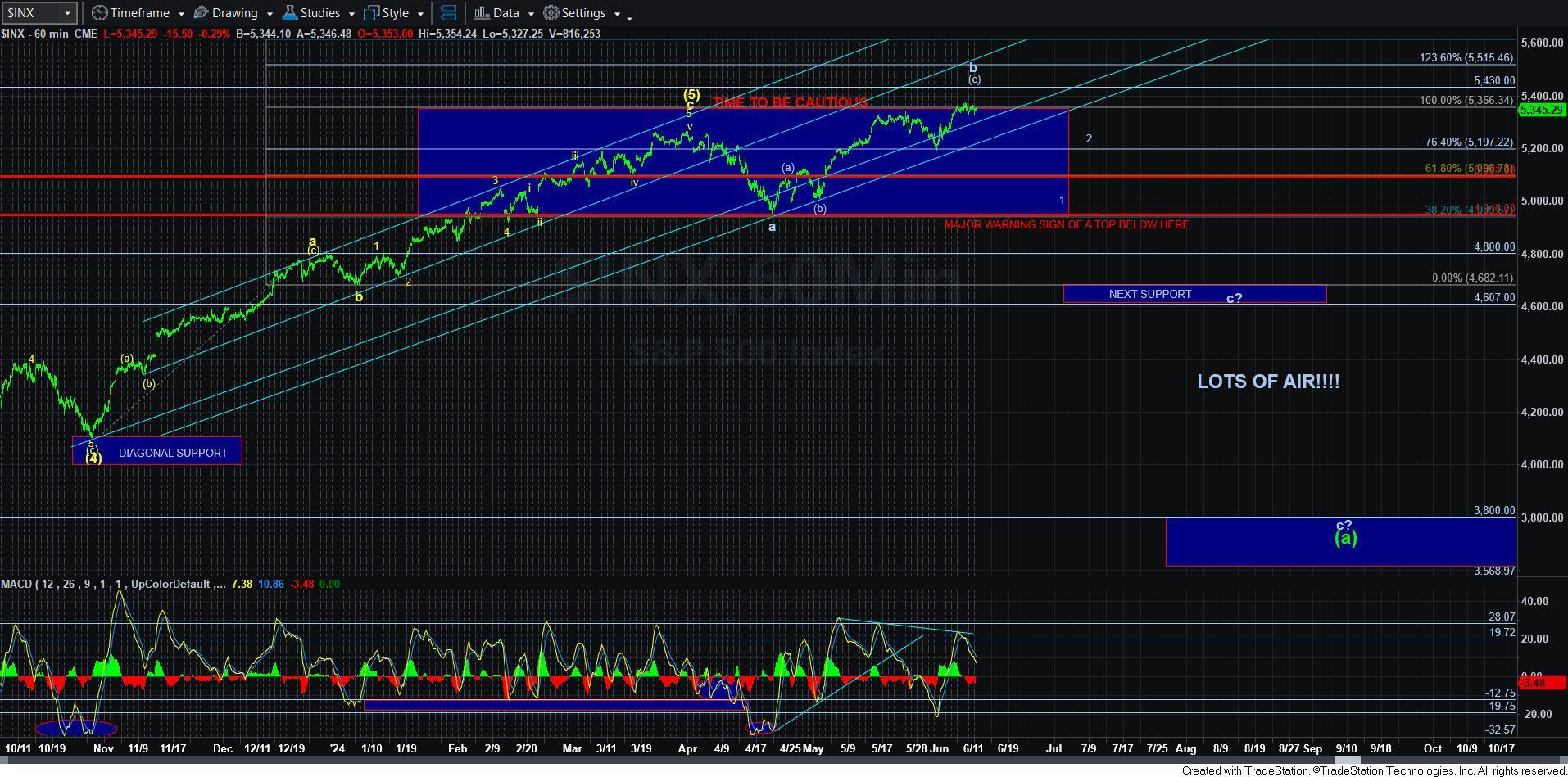
Task: Click the NEXT SUPPORT label box
Action: tap(1150, 294)
